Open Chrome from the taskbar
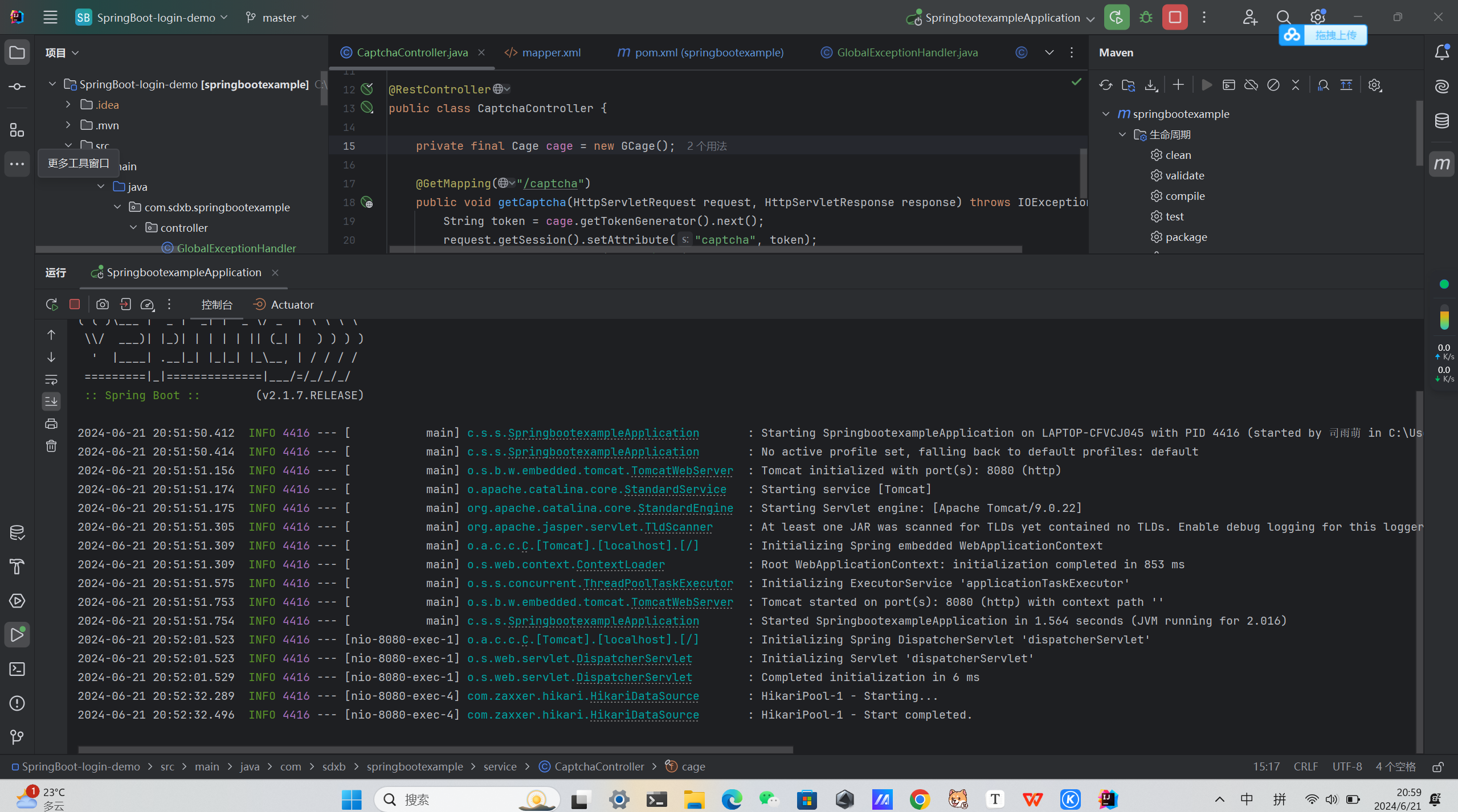 click(920, 799)
